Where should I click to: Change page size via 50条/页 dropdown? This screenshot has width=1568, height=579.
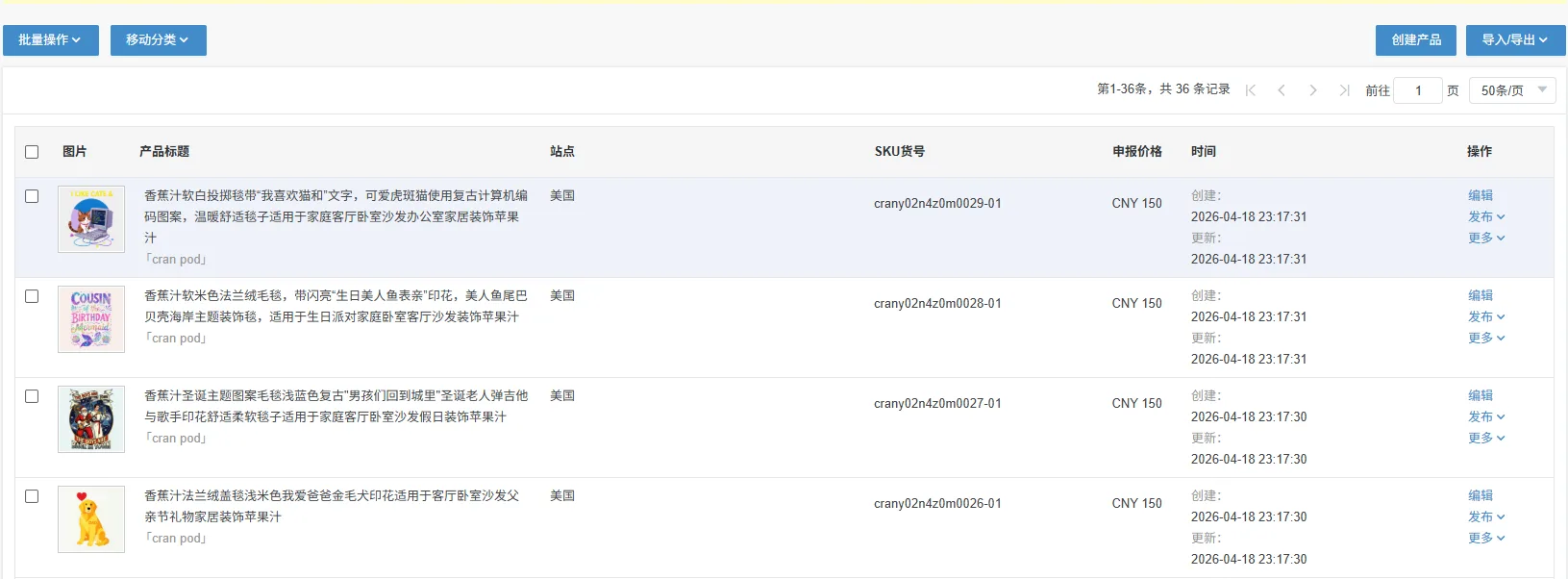[x=1511, y=90]
